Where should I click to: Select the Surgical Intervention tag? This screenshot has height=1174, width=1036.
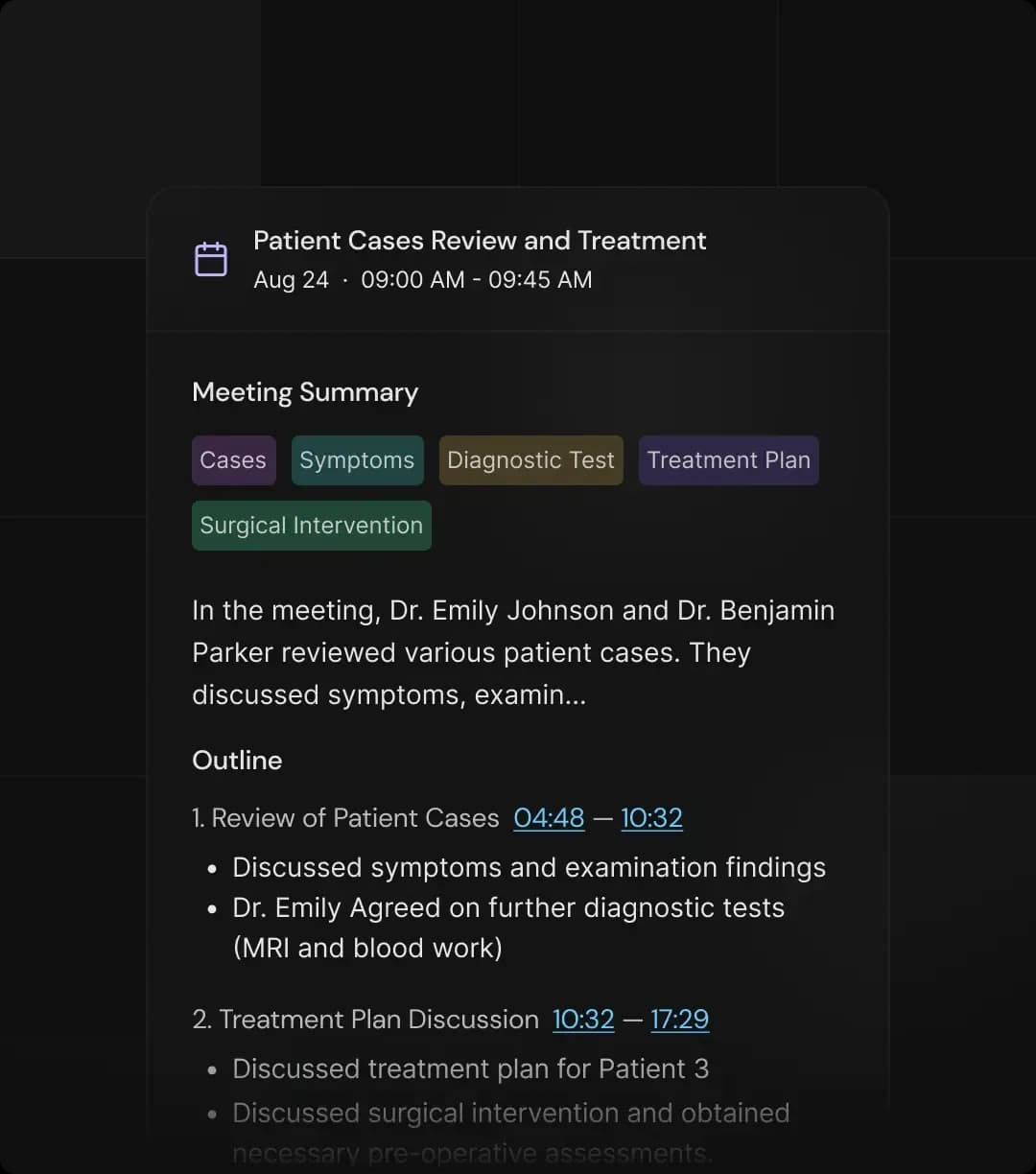point(311,526)
